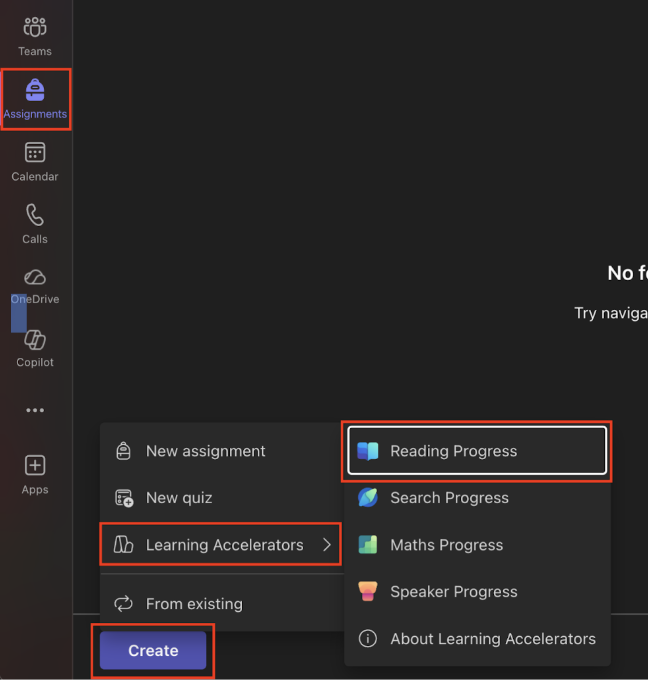Choose Maths Progress in submenu
The height and width of the screenshot is (680, 648).
tap(477, 545)
